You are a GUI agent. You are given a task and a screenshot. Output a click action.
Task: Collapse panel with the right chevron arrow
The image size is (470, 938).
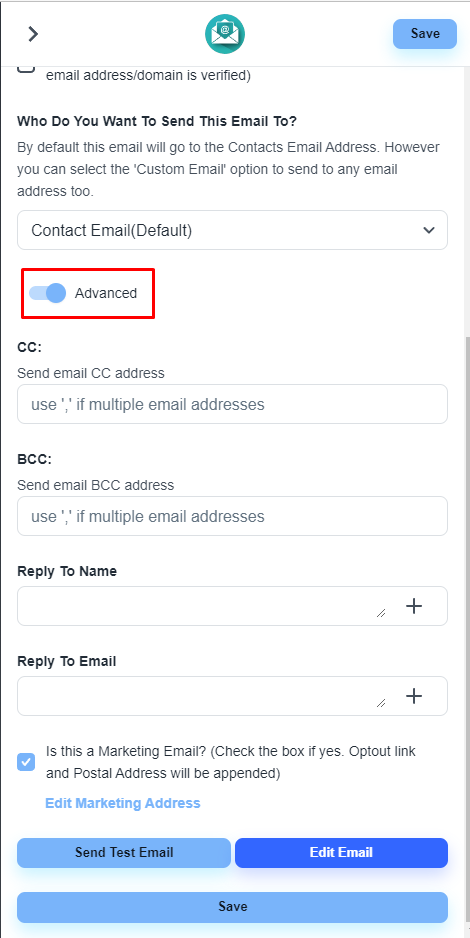(33, 34)
